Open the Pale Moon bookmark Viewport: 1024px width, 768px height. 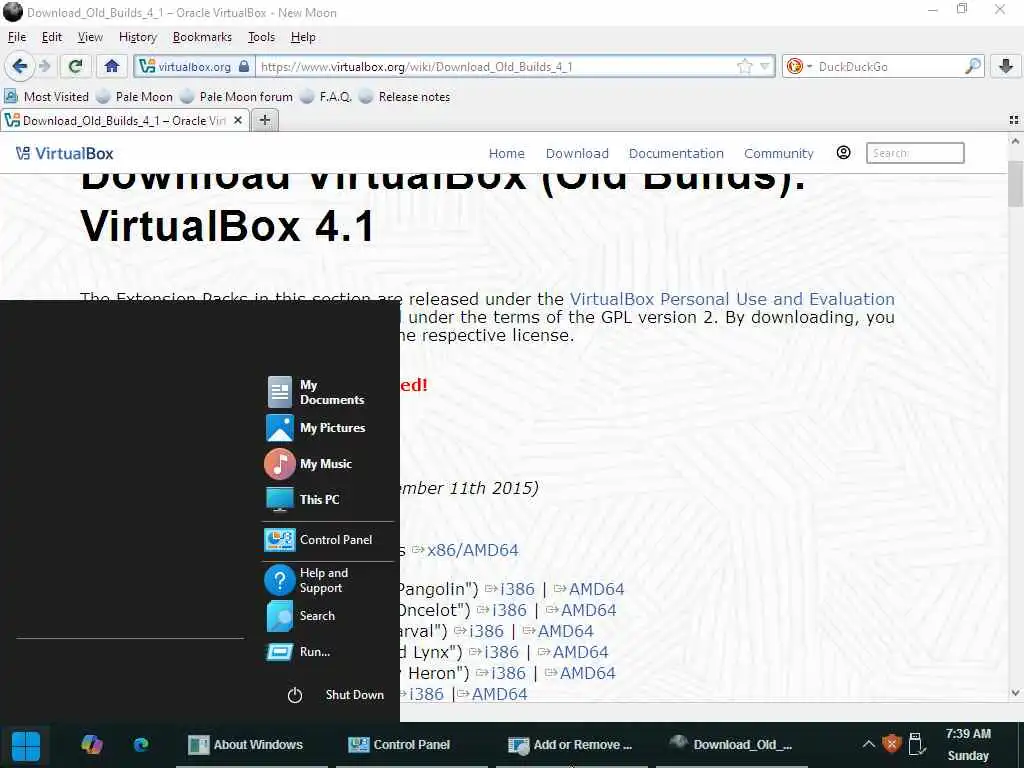[x=135, y=97]
